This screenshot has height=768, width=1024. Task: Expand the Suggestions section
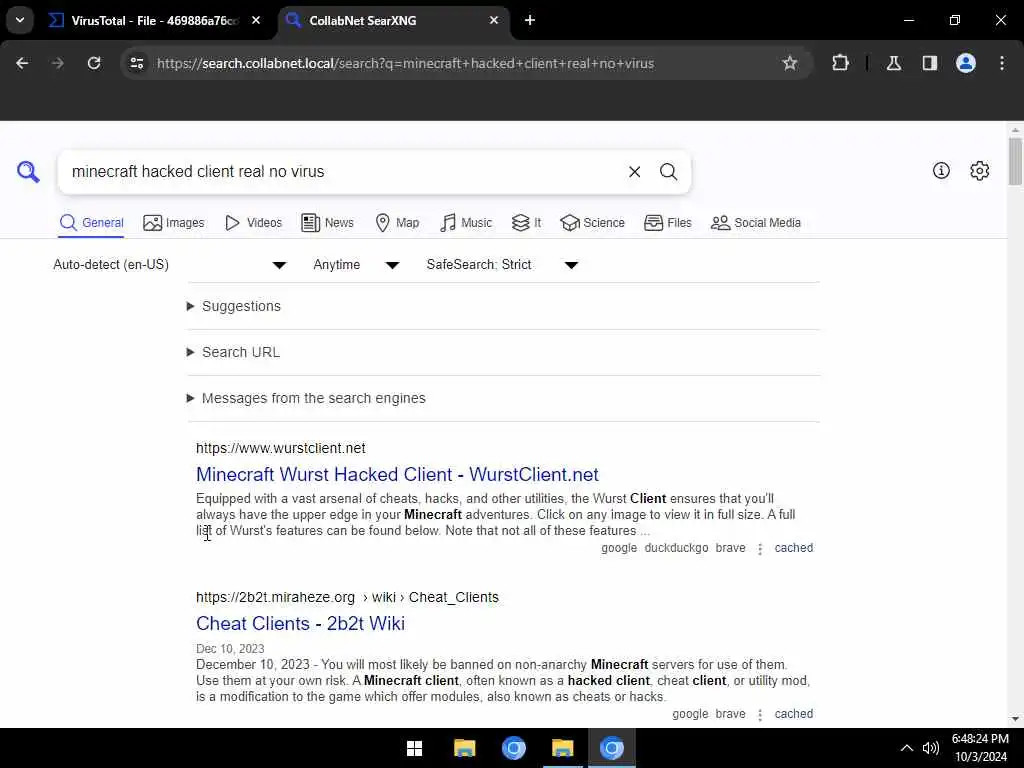234,306
